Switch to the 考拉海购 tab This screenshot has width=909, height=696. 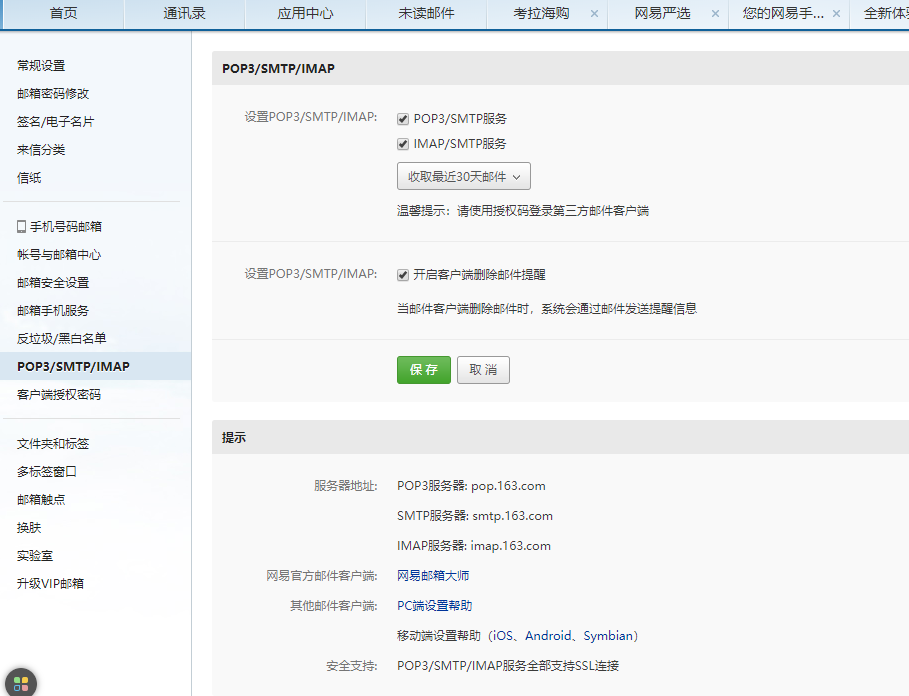pyautogui.click(x=541, y=13)
